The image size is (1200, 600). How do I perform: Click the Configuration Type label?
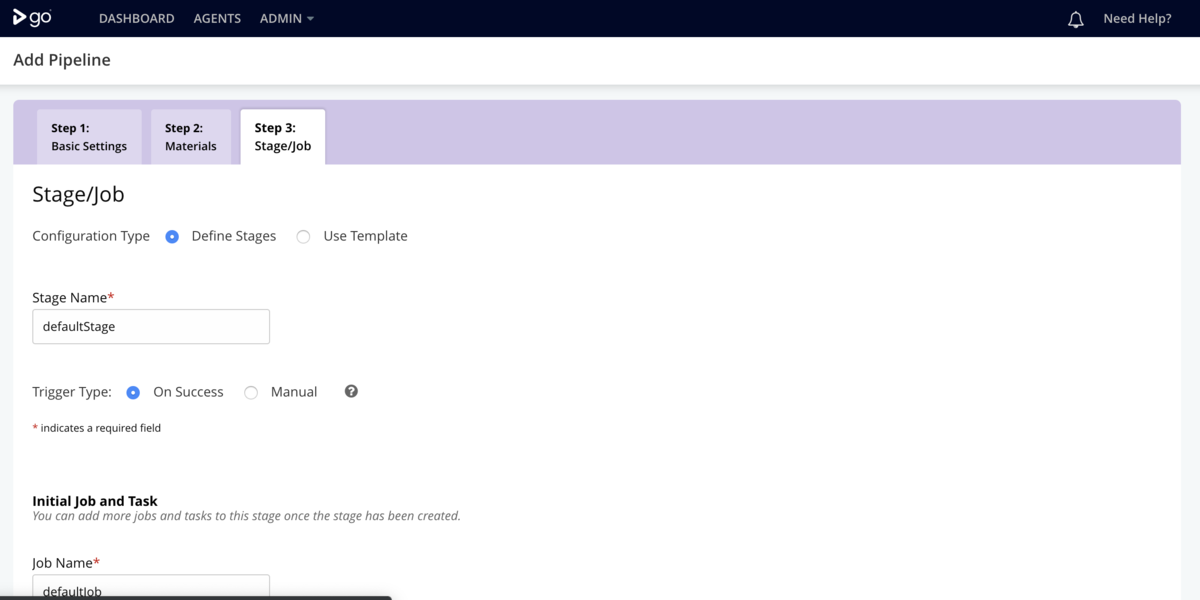(x=91, y=236)
